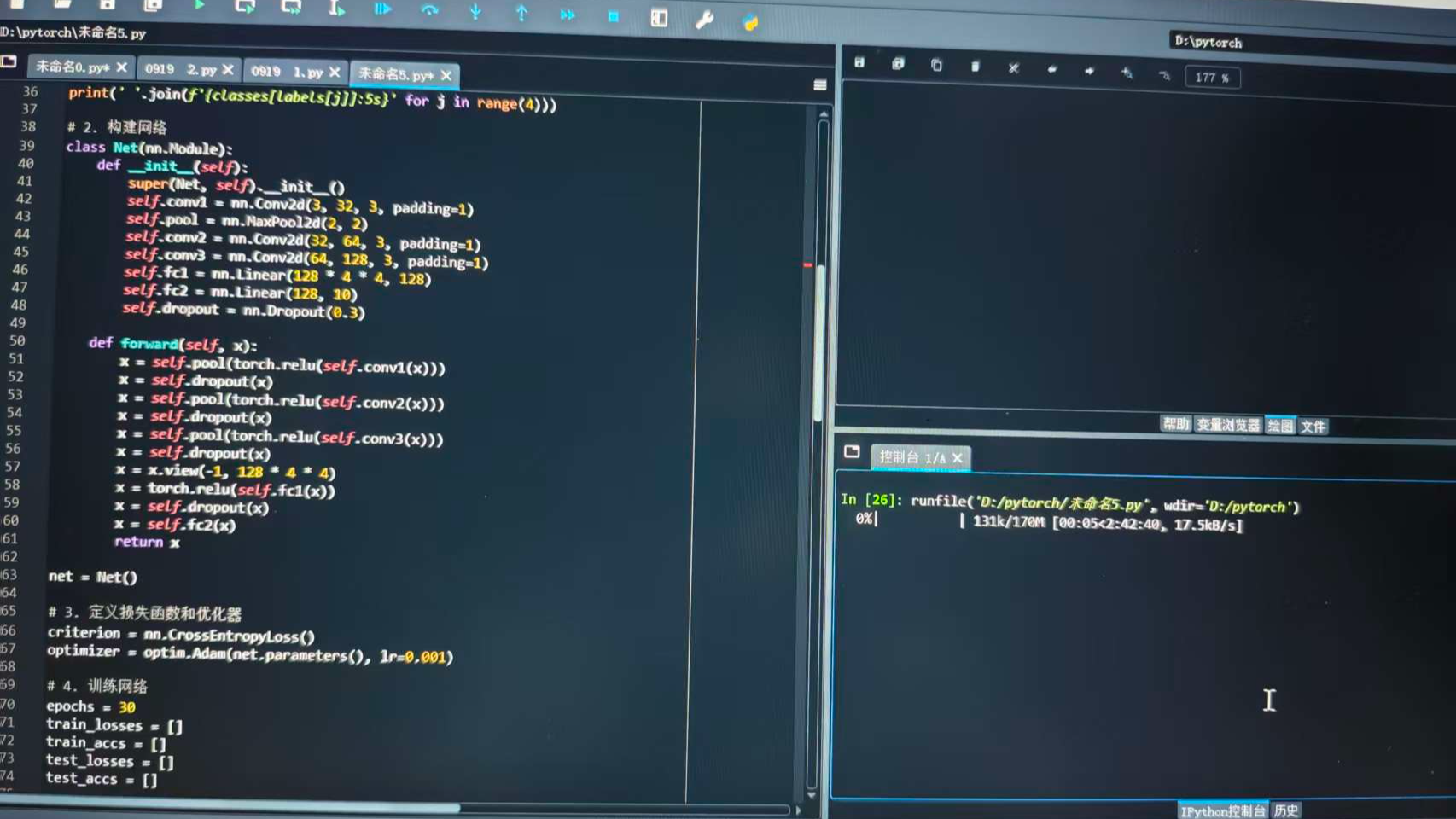The image size is (1456, 819).
Task: Zoom in on the plot
Action: tap(1127, 73)
